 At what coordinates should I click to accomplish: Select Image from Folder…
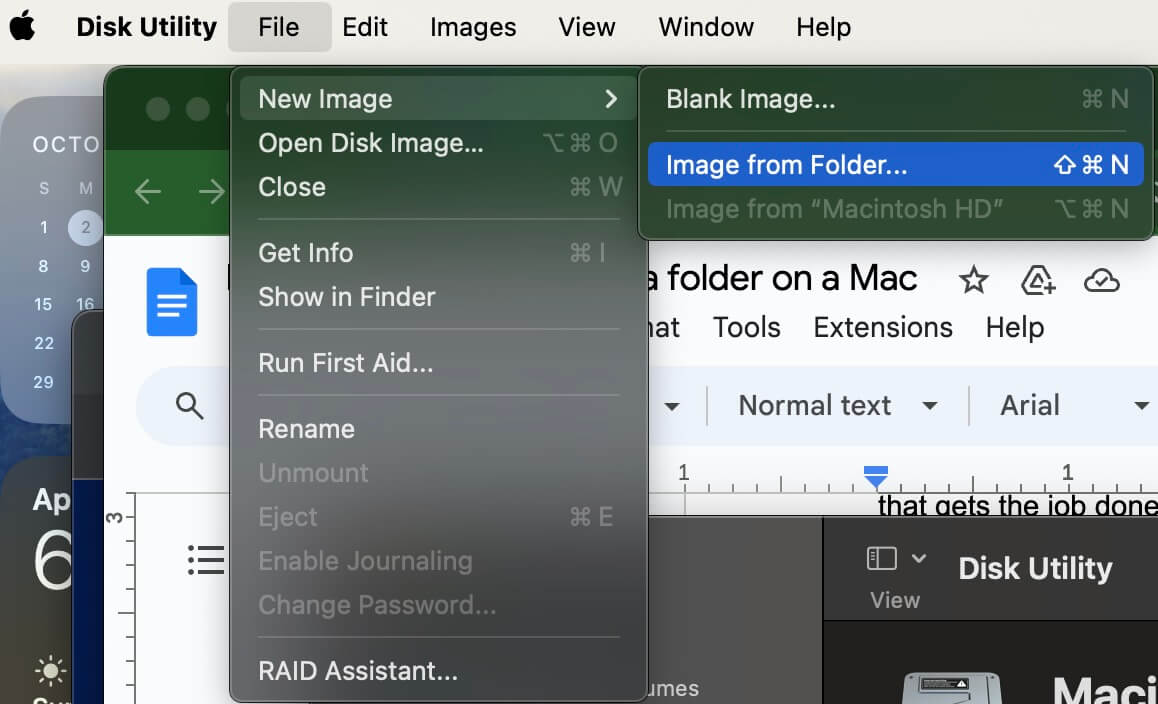pyautogui.click(x=896, y=165)
